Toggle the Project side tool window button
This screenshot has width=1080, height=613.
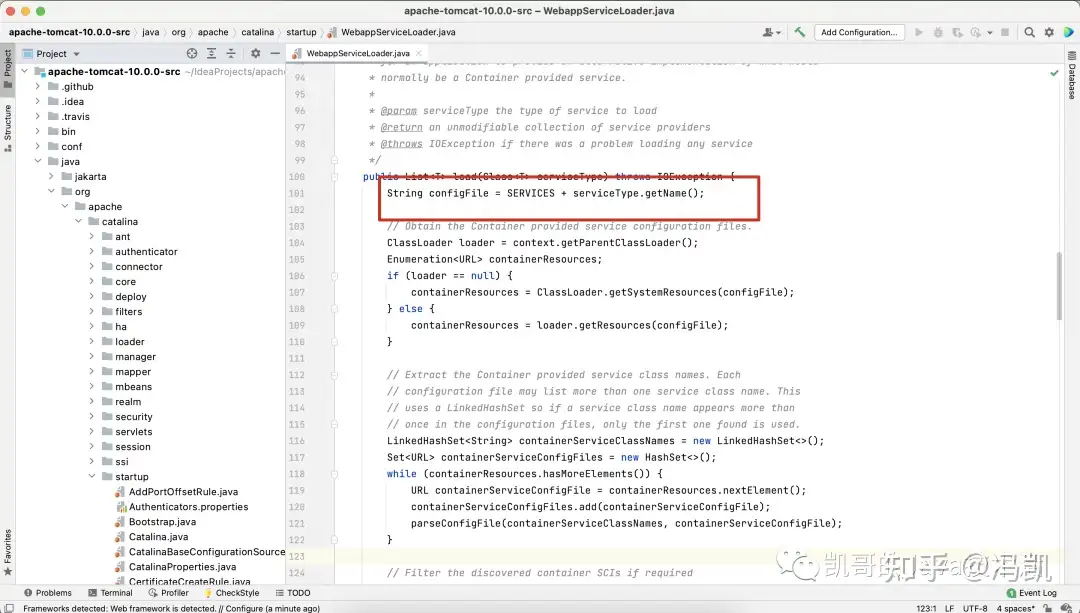click(x=8, y=69)
